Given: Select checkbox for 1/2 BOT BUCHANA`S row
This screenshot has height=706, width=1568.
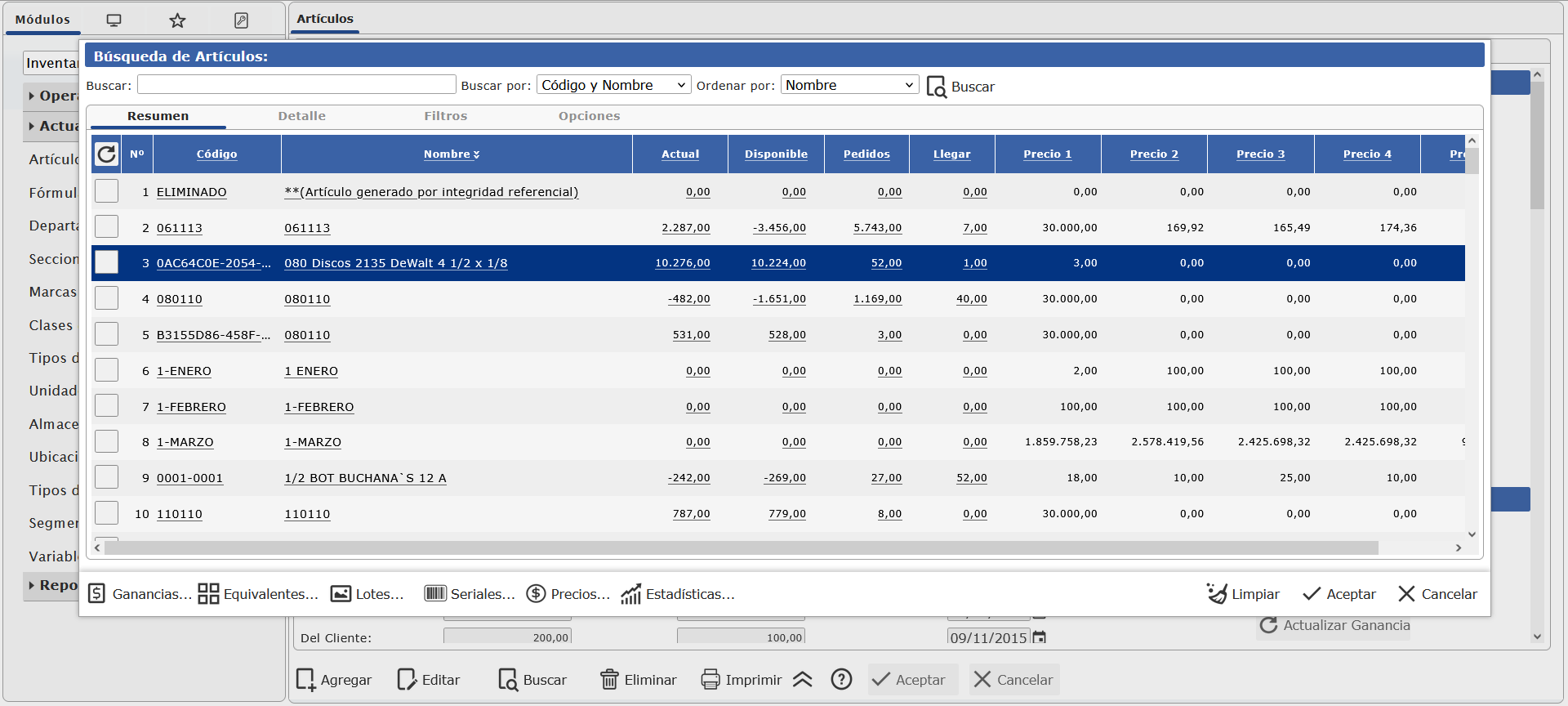Looking at the screenshot, I should coord(107,477).
